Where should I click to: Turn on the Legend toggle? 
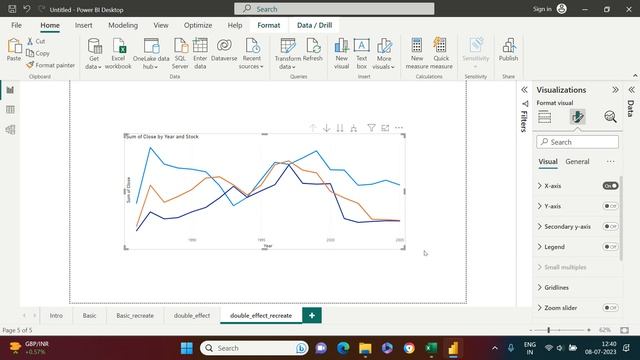coord(610,247)
